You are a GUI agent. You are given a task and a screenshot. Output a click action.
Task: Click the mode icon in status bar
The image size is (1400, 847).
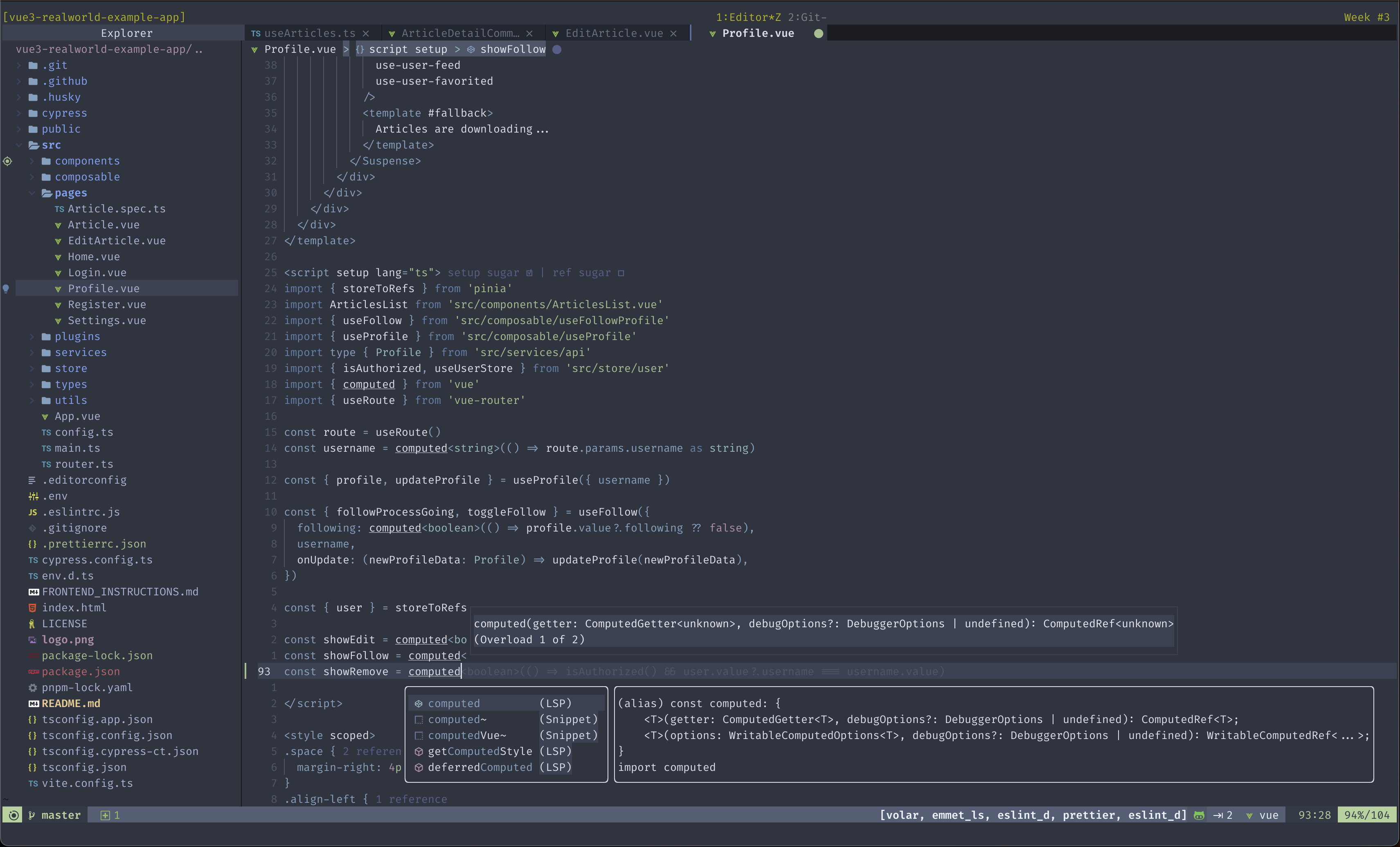pos(14,815)
